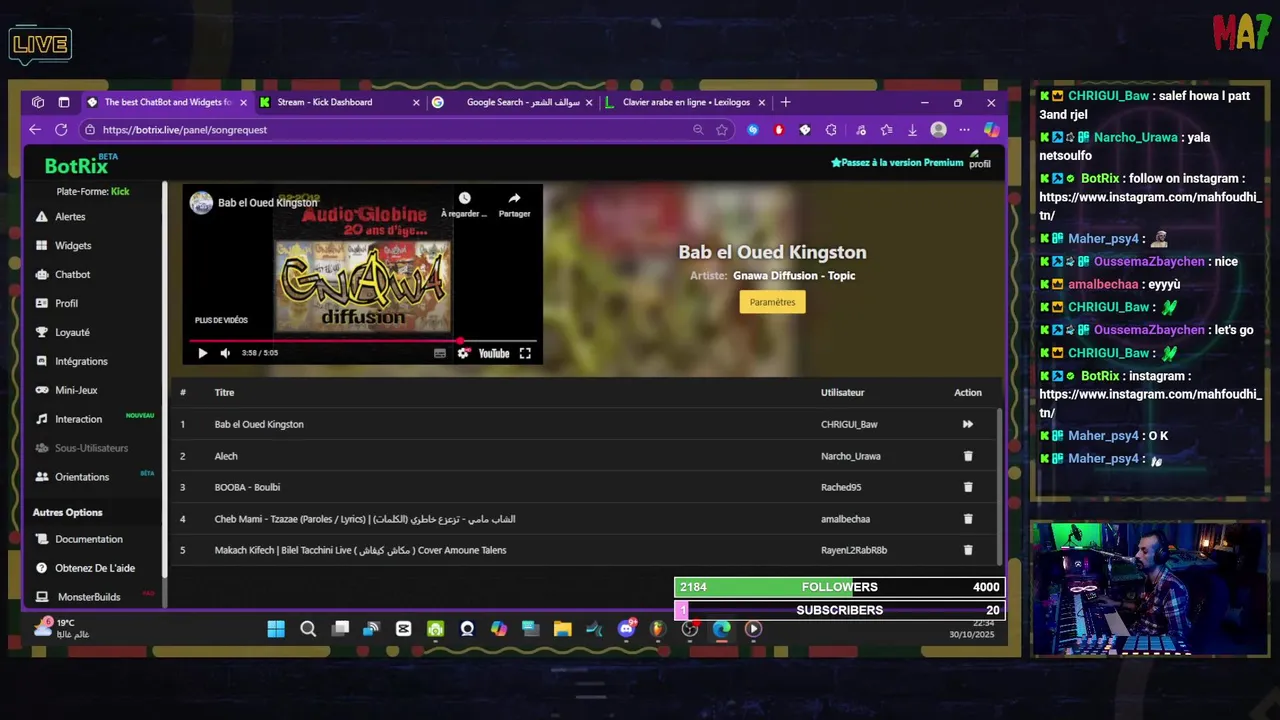Switch to Google Search tab
Viewport: 1280px width, 720px height.
pos(512,102)
